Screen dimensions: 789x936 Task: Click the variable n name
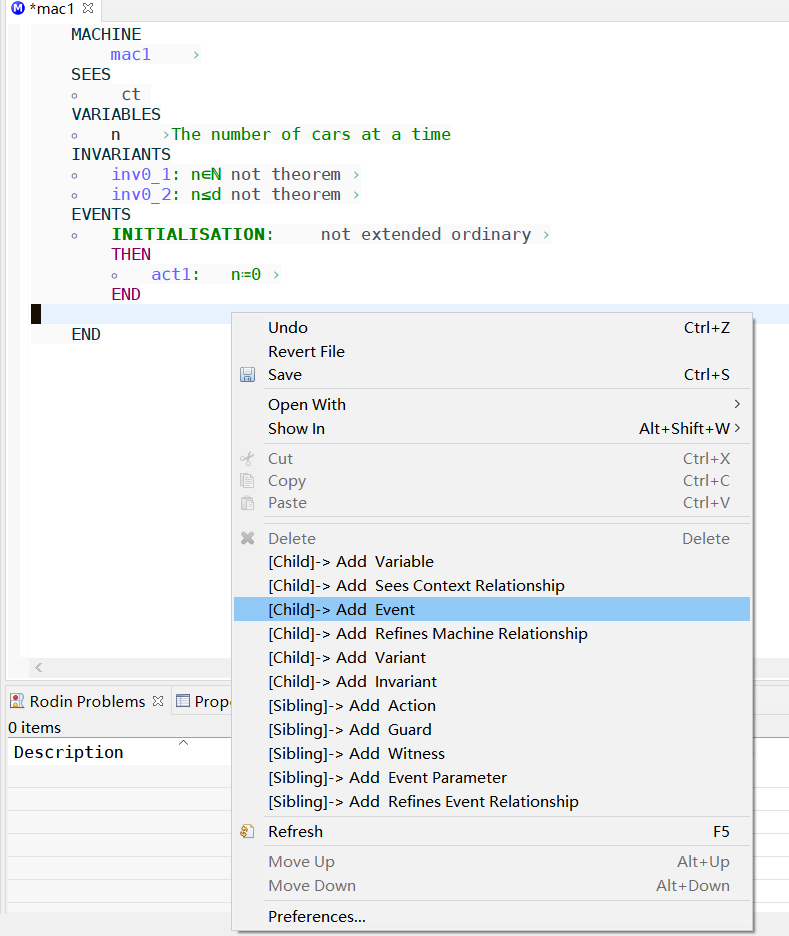tap(116, 135)
